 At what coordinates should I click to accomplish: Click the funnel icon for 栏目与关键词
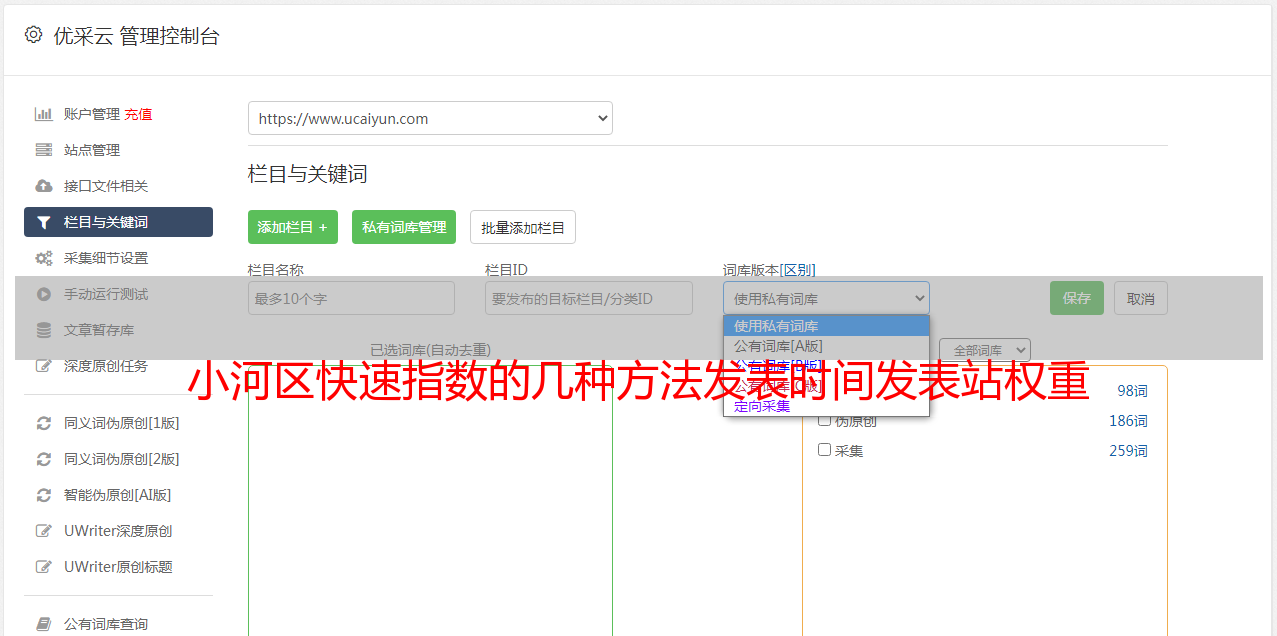(x=43, y=222)
